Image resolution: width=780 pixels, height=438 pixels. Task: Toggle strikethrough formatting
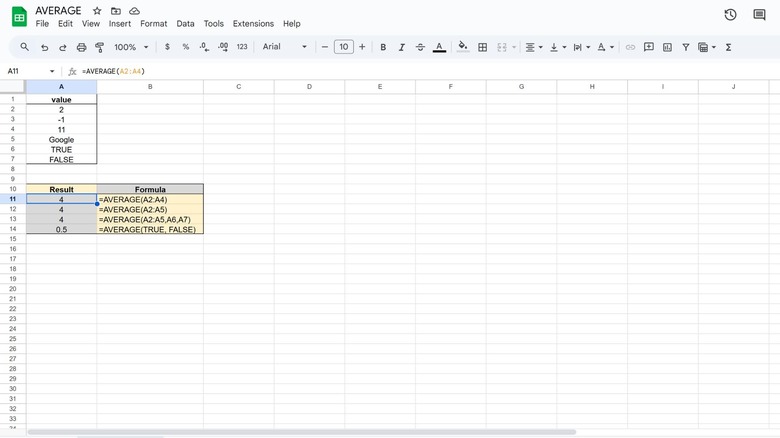(x=420, y=47)
